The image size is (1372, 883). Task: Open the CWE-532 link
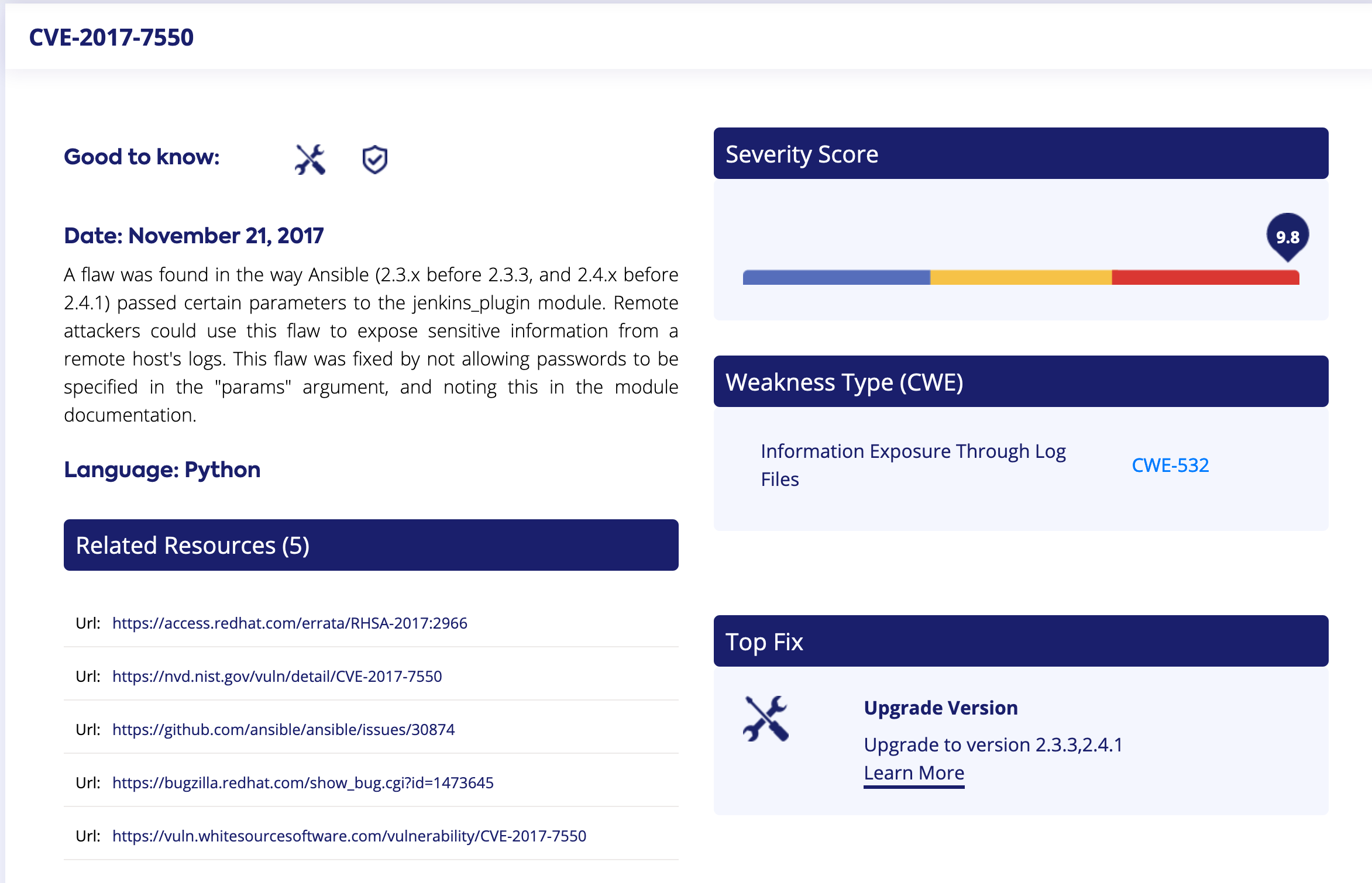tap(1170, 465)
